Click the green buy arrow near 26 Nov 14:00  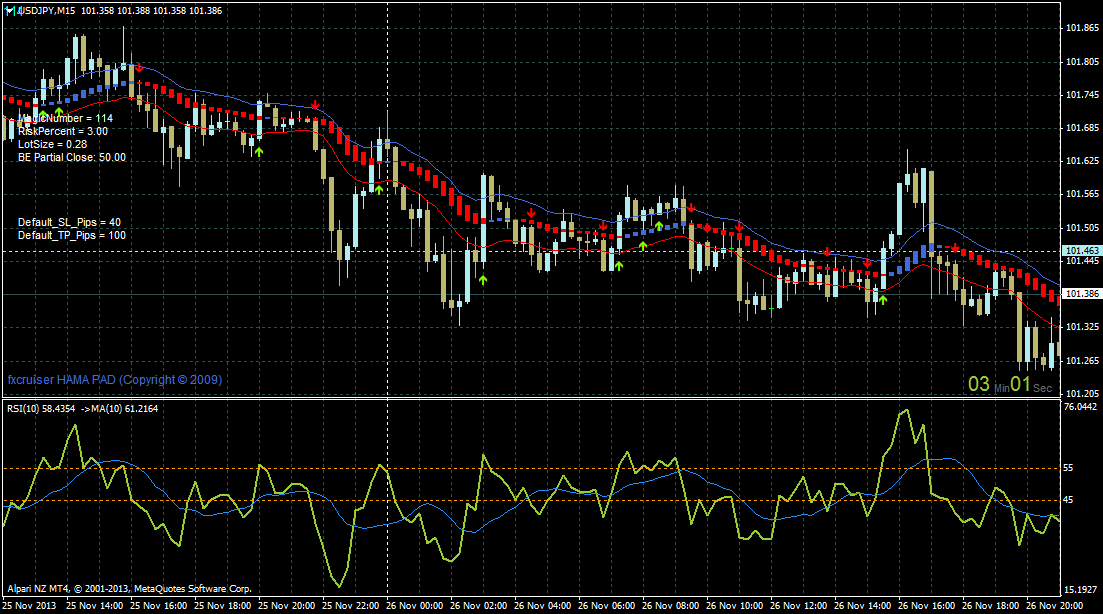pos(883,300)
